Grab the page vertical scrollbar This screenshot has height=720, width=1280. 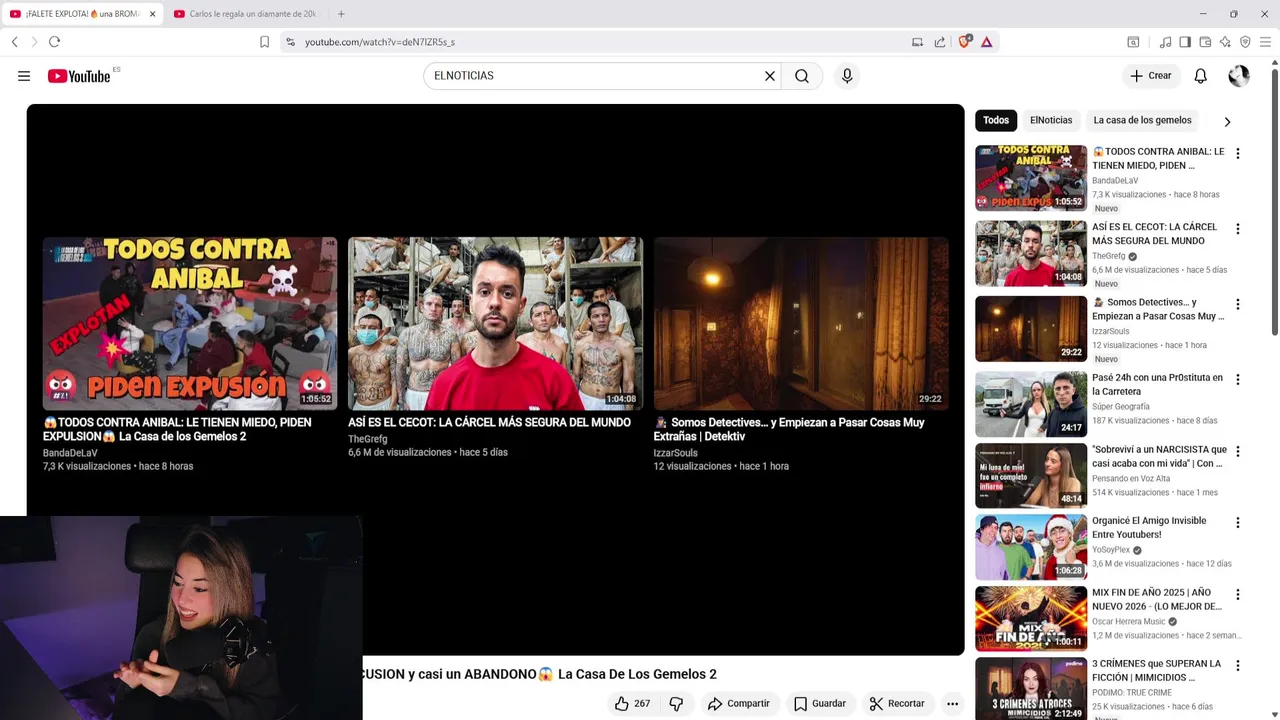tap(1274, 200)
